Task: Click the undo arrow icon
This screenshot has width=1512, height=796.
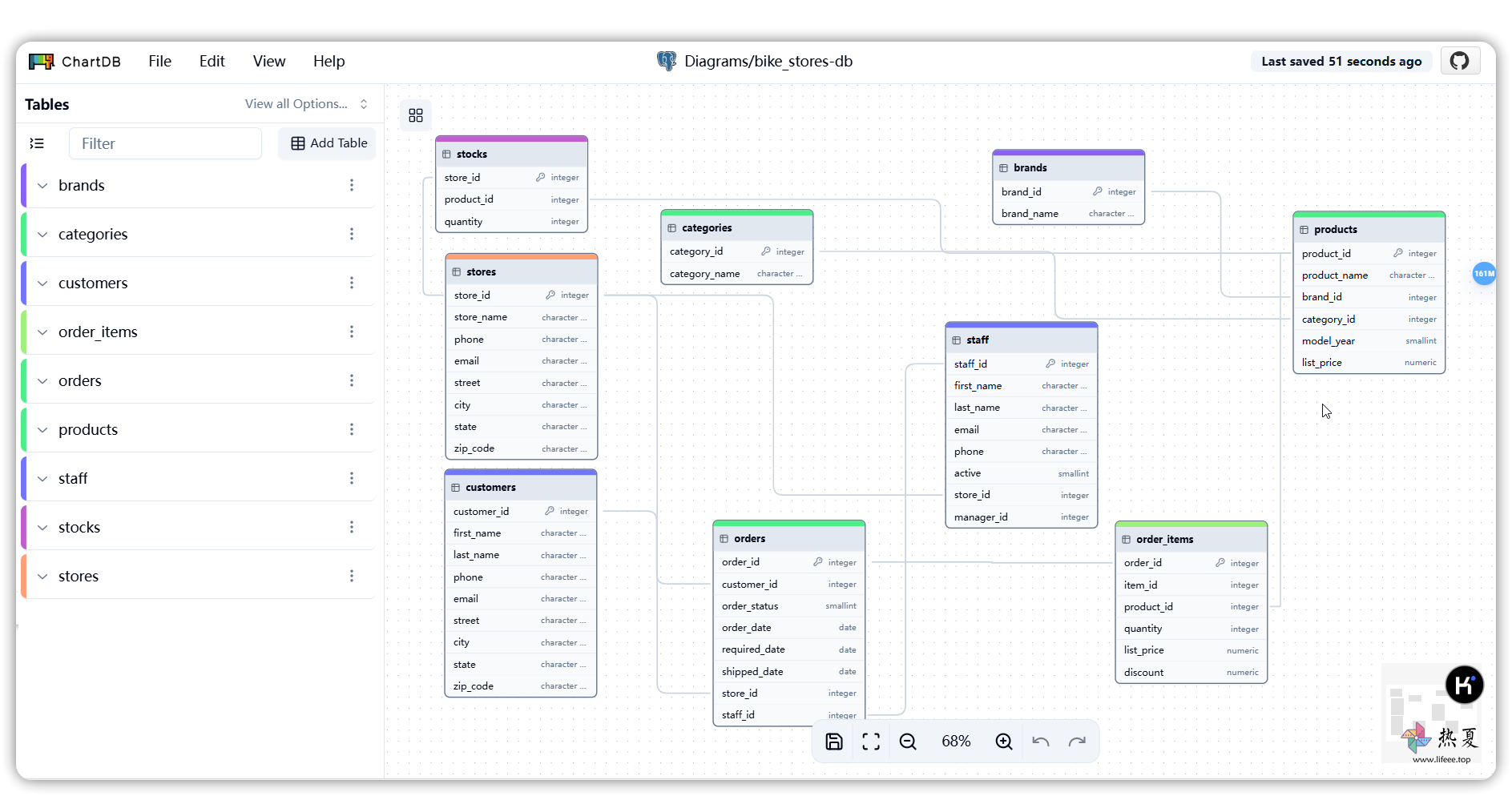Action: [x=1041, y=742]
